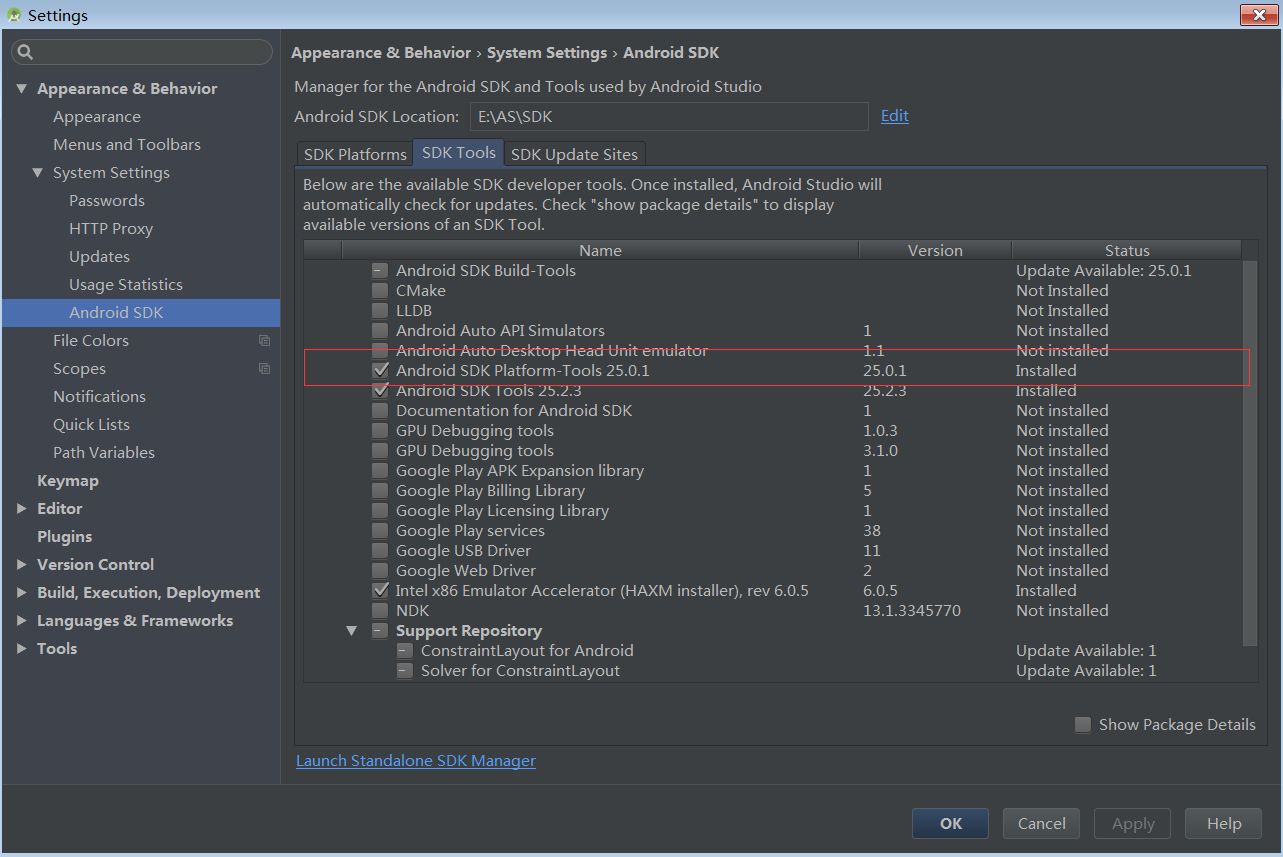Open the SDK Update Sites tab
The image size is (1283, 857).
[574, 154]
